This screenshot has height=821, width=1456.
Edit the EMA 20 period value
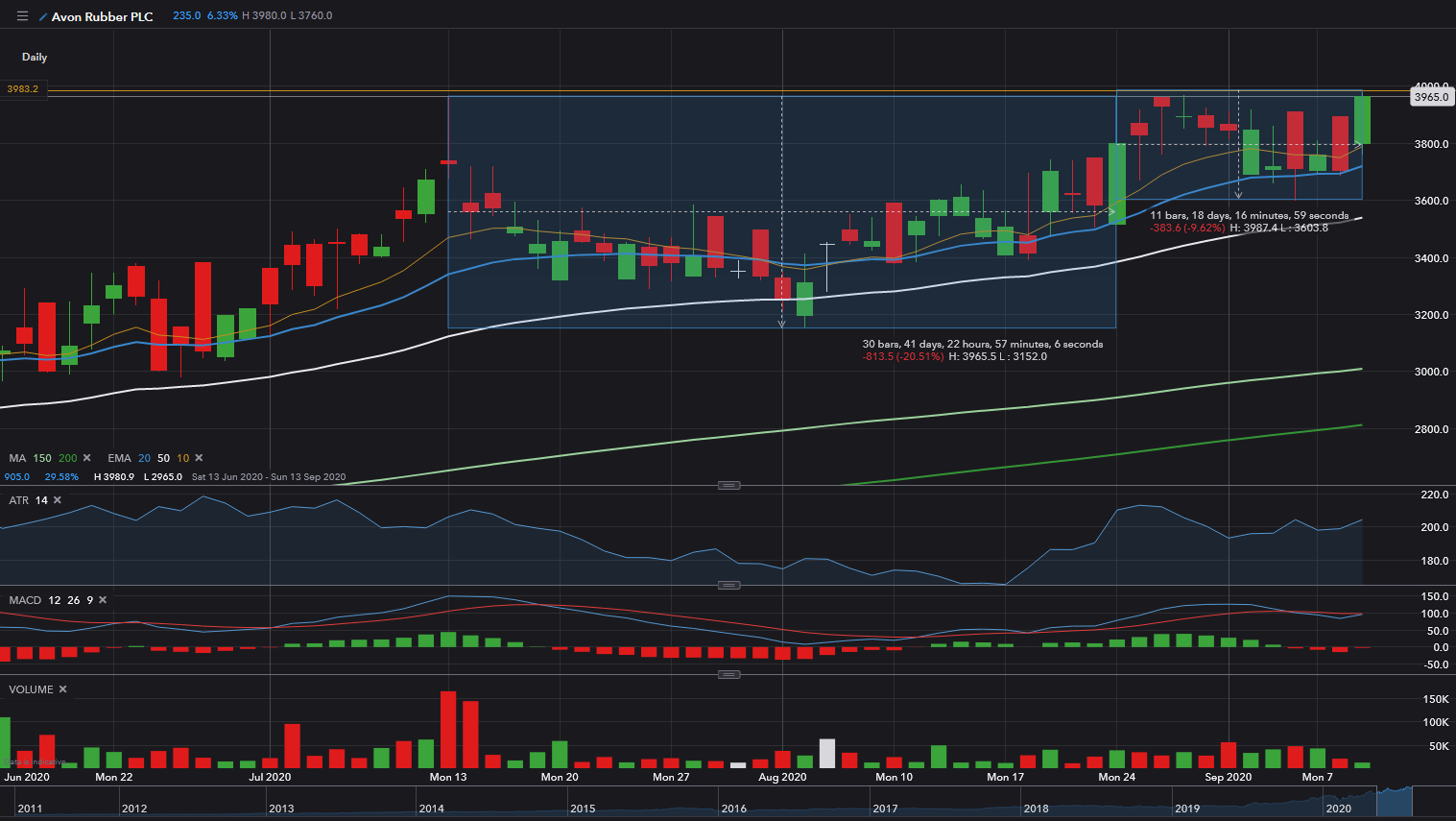[144, 458]
